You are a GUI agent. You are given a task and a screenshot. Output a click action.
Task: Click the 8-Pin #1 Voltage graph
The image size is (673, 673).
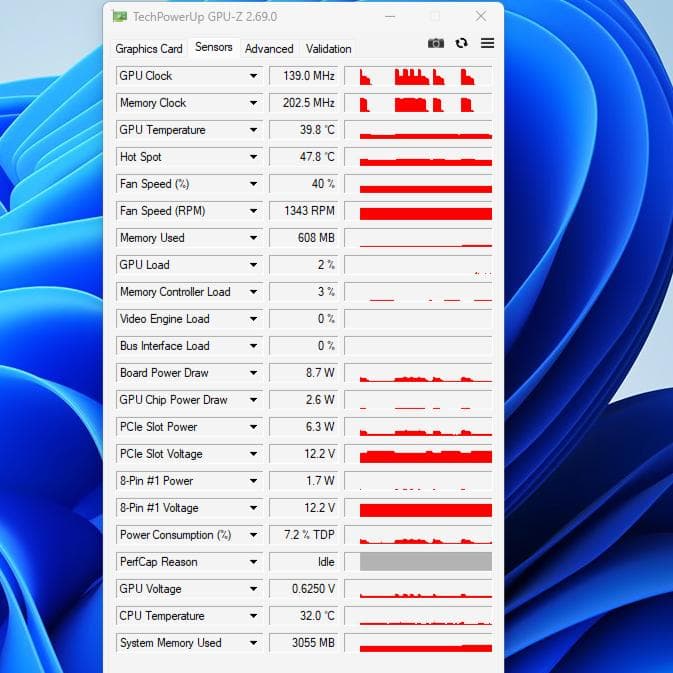coord(418,509)
